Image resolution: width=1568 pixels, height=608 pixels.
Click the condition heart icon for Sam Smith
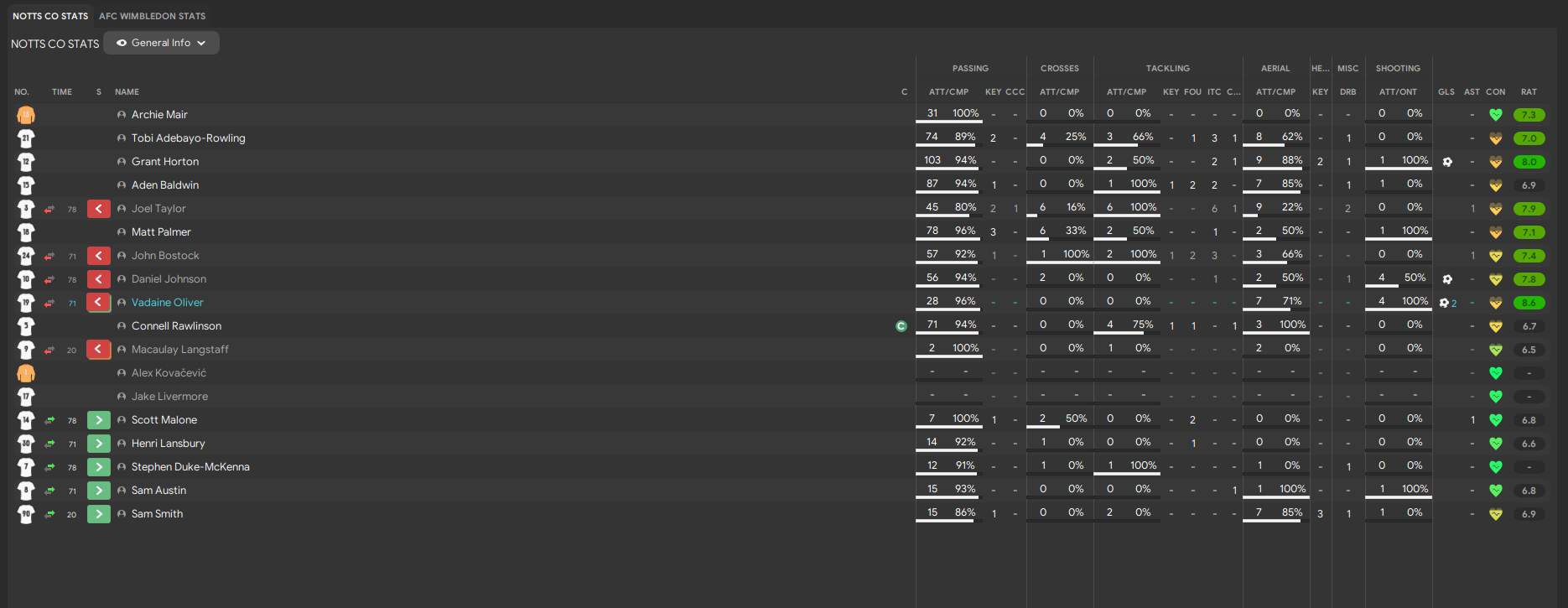click(1496, 514)
